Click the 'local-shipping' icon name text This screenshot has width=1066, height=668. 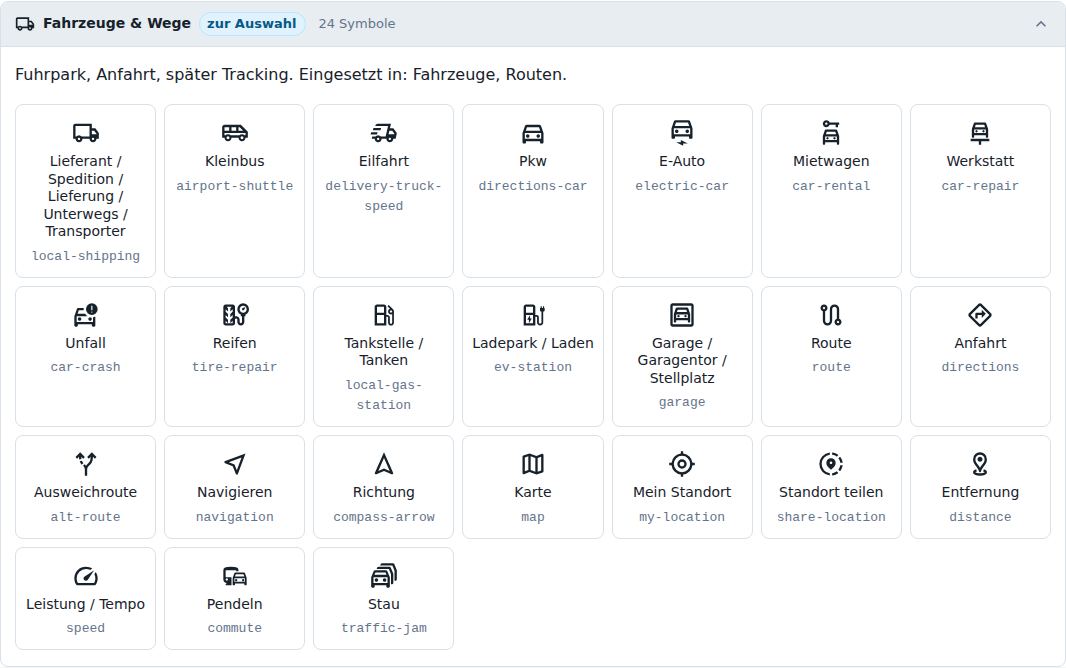point(86,256)
